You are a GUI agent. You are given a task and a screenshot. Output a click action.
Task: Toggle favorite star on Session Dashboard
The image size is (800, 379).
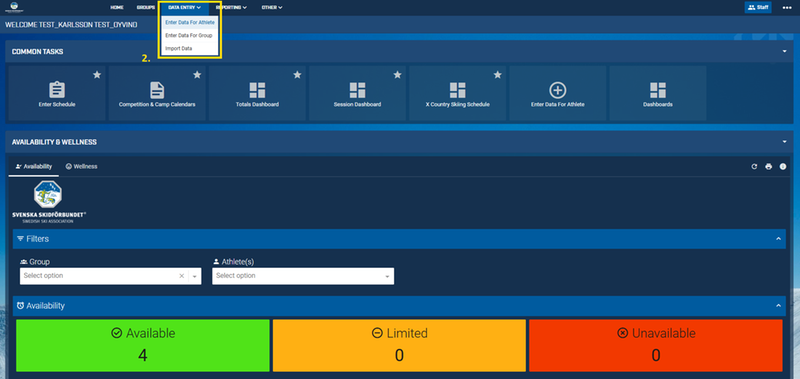[x=397, y=75]
